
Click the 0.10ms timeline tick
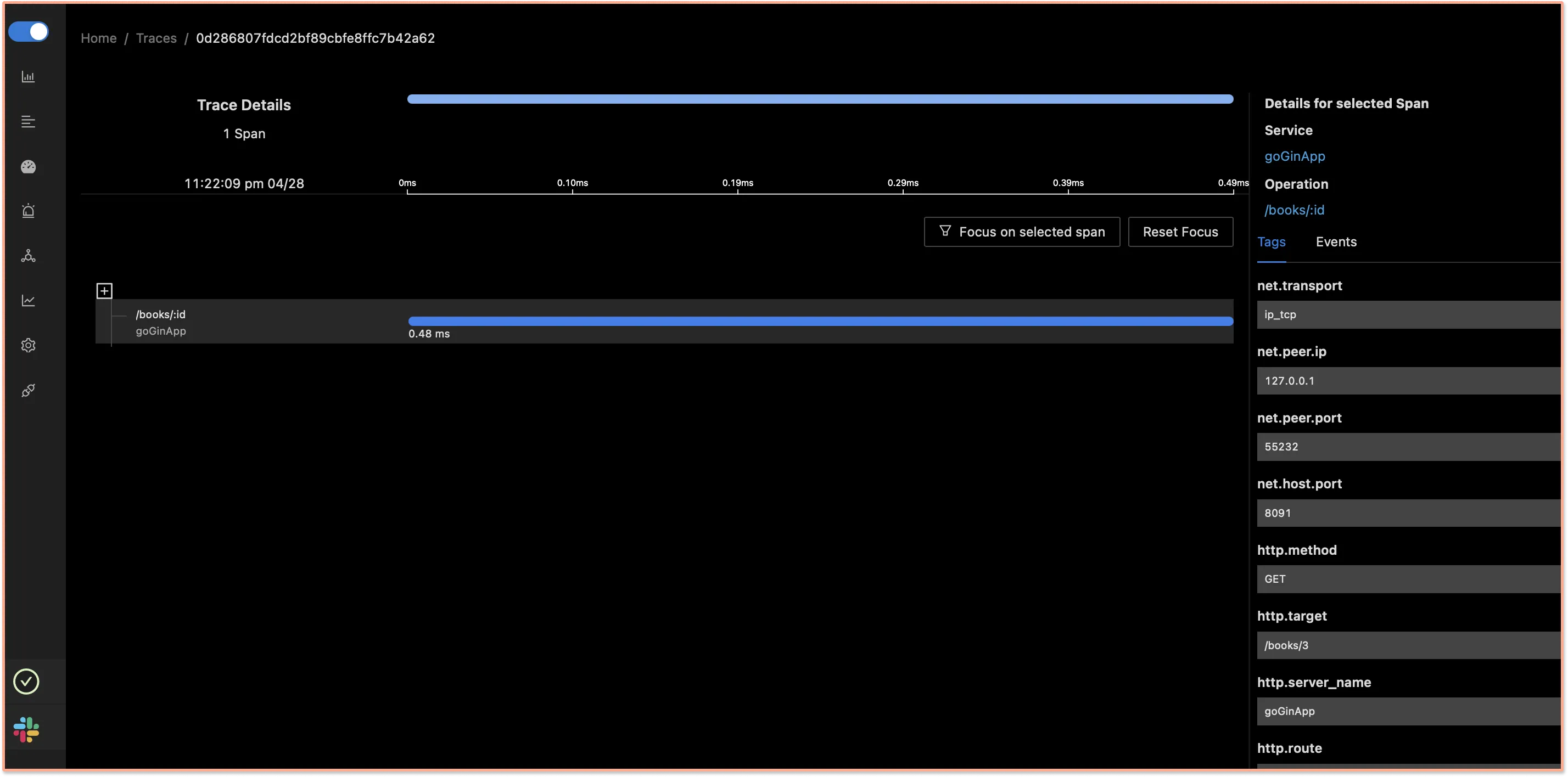click(x=572, y=183)
